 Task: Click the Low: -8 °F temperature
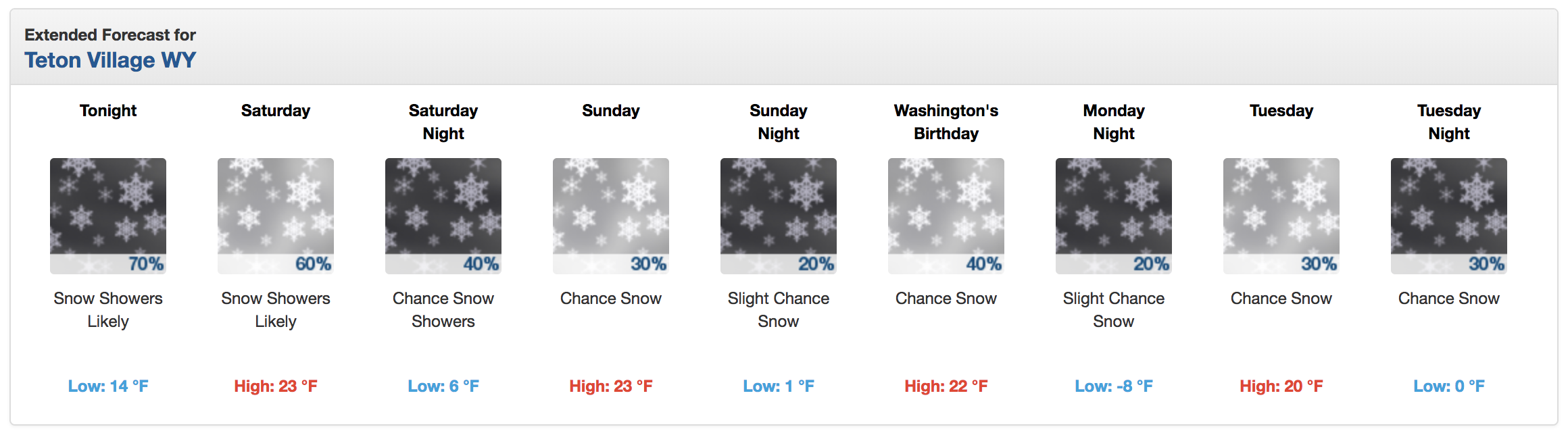(x=1114, y=386)
